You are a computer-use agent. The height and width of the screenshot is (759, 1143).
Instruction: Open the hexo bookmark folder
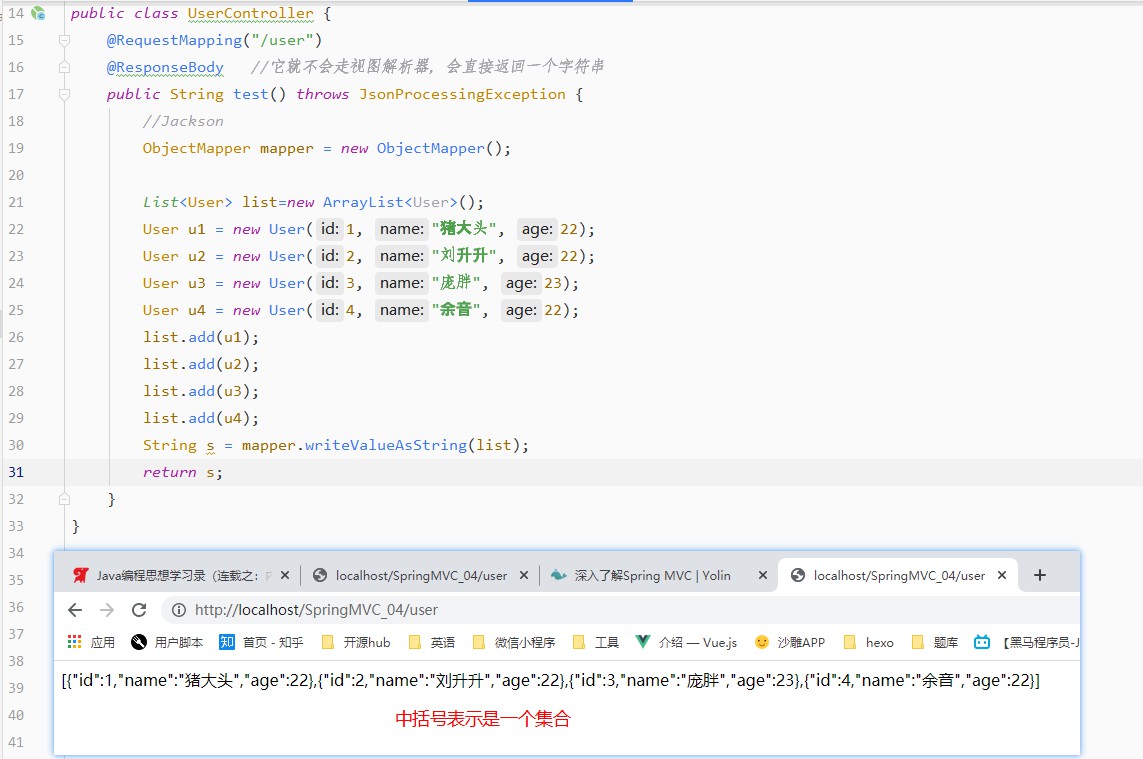pos(868,642)
